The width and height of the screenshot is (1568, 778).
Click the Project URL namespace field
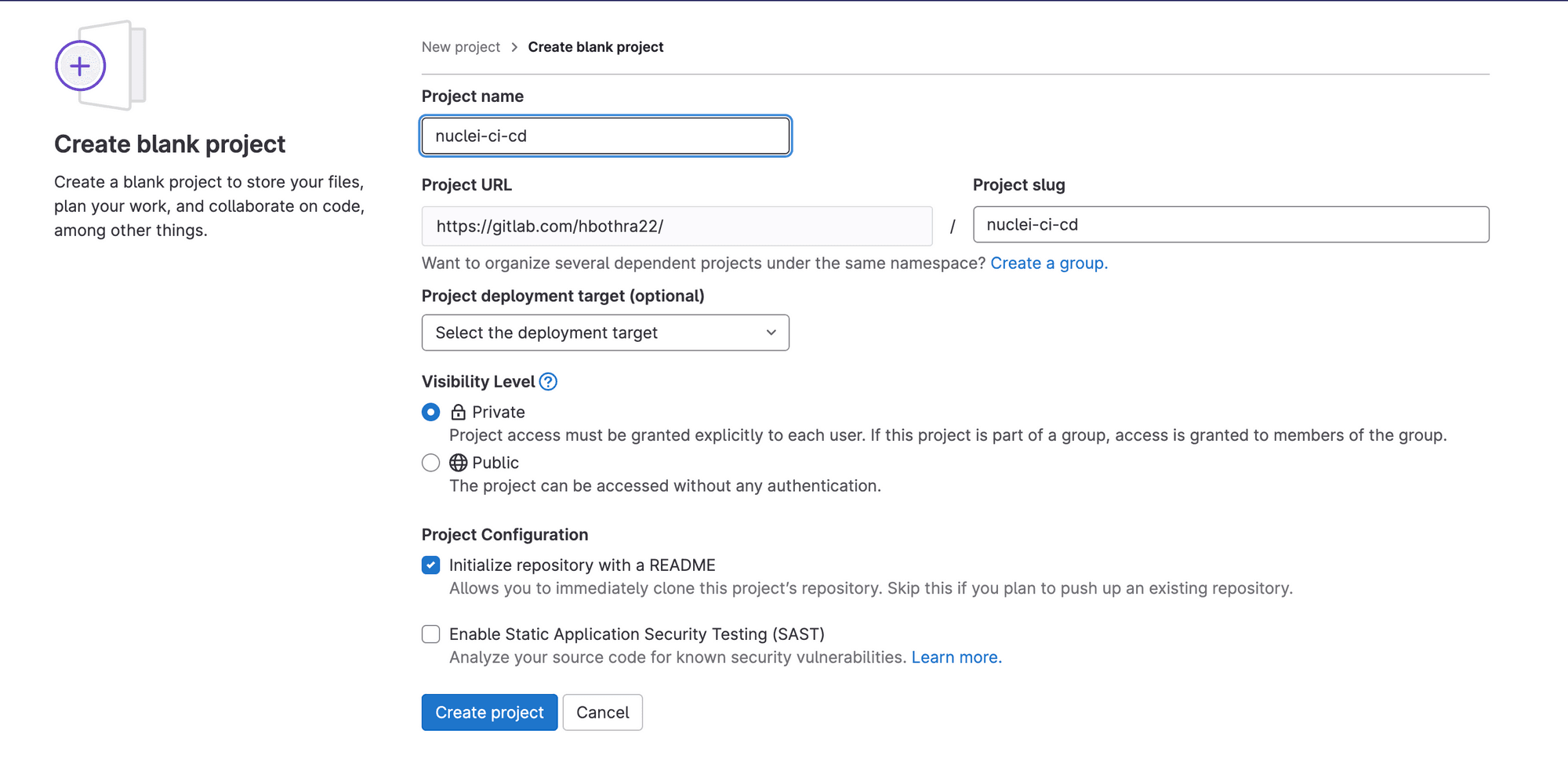[x=676, y=226]
